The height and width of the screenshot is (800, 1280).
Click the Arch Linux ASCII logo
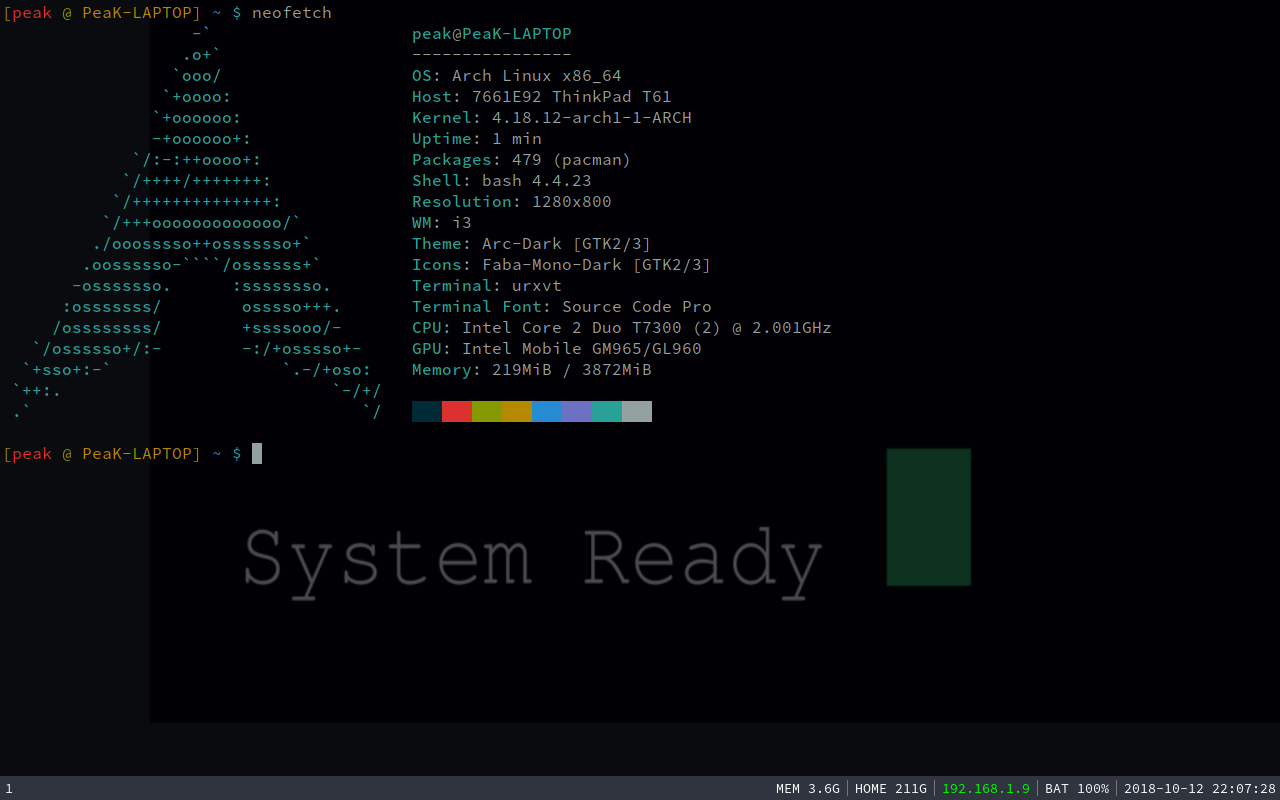click(x=197, y=223)
